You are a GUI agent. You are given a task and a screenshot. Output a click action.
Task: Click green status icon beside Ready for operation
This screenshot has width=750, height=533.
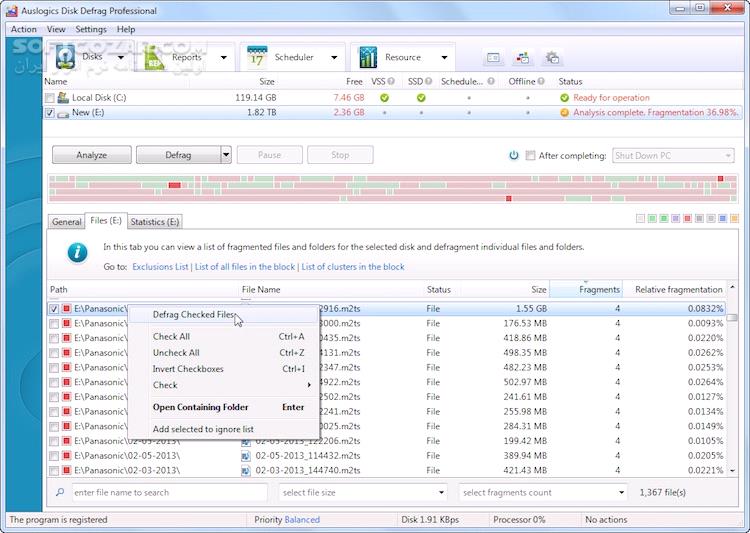564,98
